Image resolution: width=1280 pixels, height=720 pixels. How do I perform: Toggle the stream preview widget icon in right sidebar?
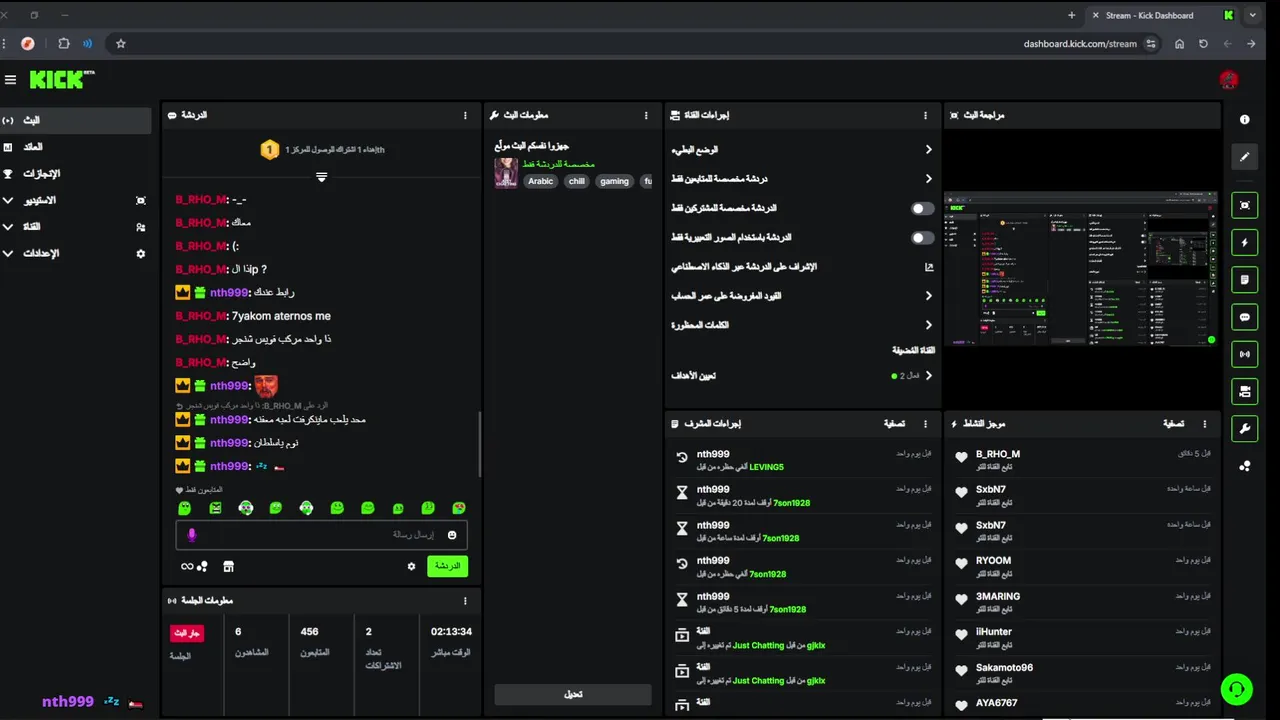click(x=1245, y=205)
